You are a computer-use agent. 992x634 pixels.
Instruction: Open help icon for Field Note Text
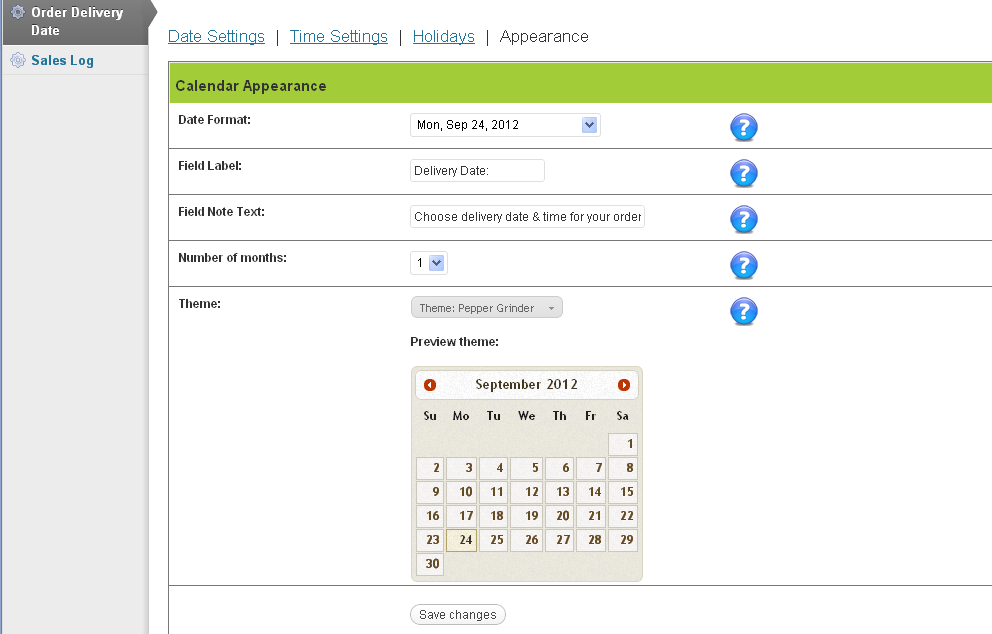tap(743, 219)
